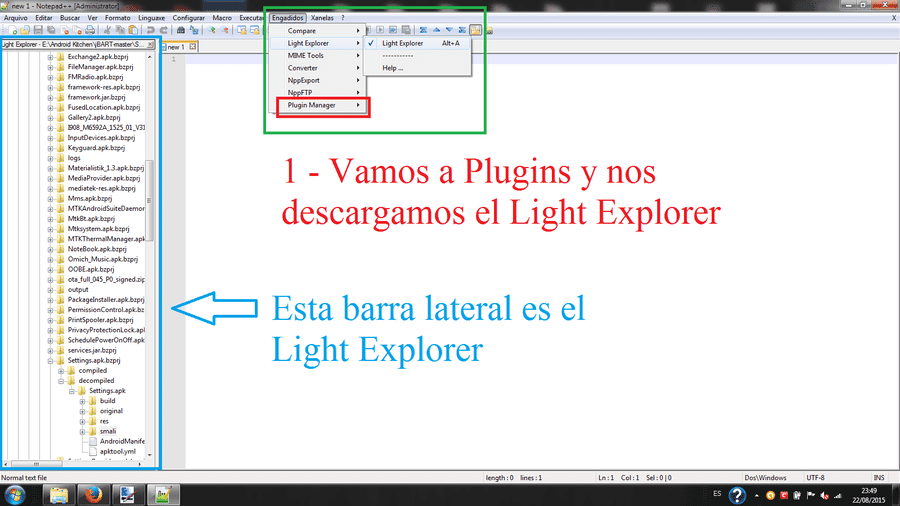Open the Compare plugin submenu
Image resolution: width=900 pixels, height=506 pixels.
click(x=316, y=31)
